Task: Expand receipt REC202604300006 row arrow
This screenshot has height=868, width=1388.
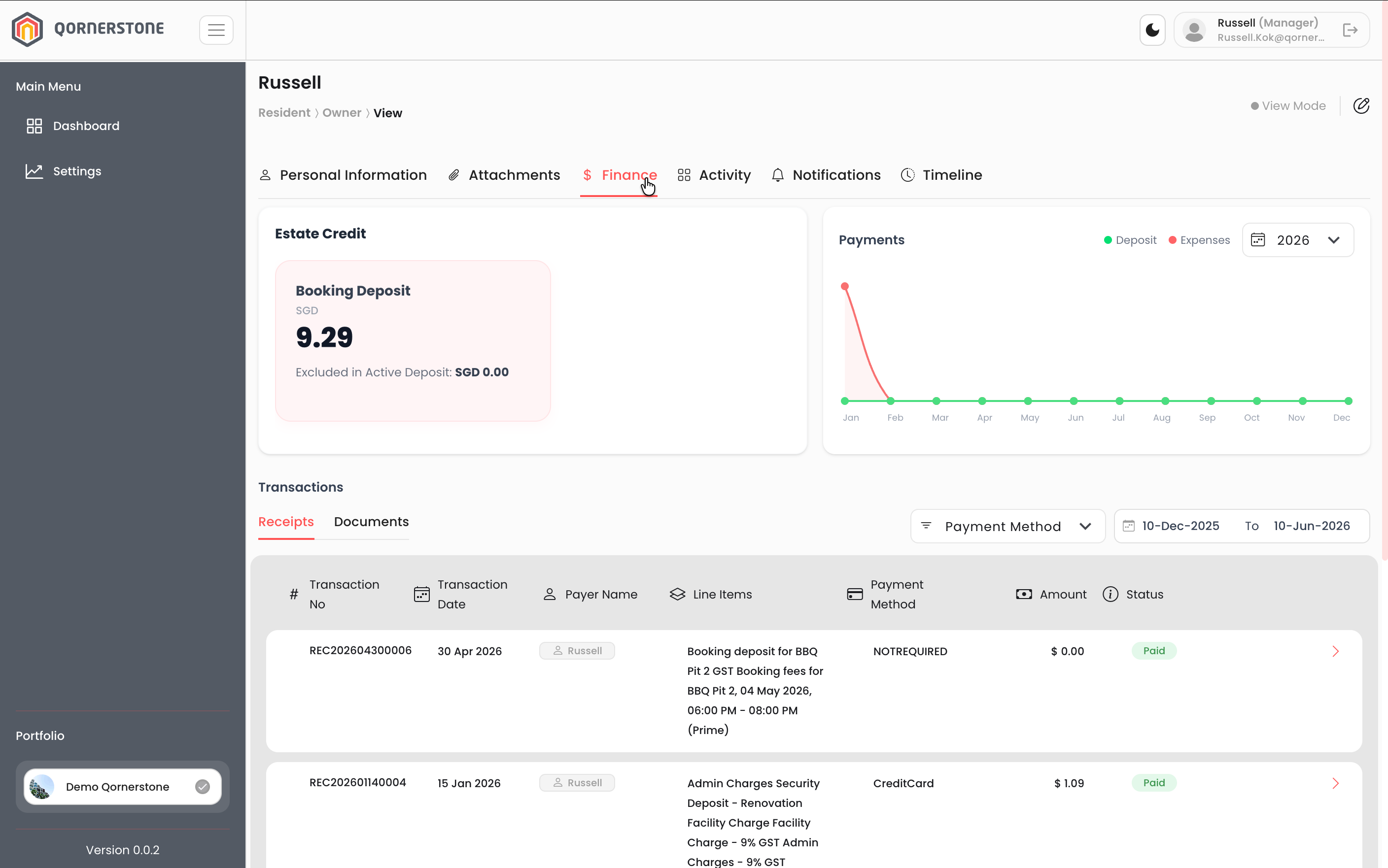Action: [1335, 651]
